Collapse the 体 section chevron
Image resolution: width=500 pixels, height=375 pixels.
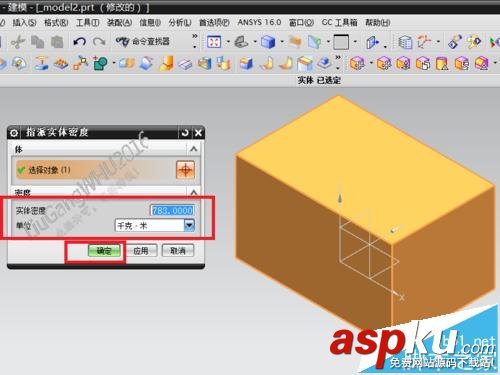[194, 149]
